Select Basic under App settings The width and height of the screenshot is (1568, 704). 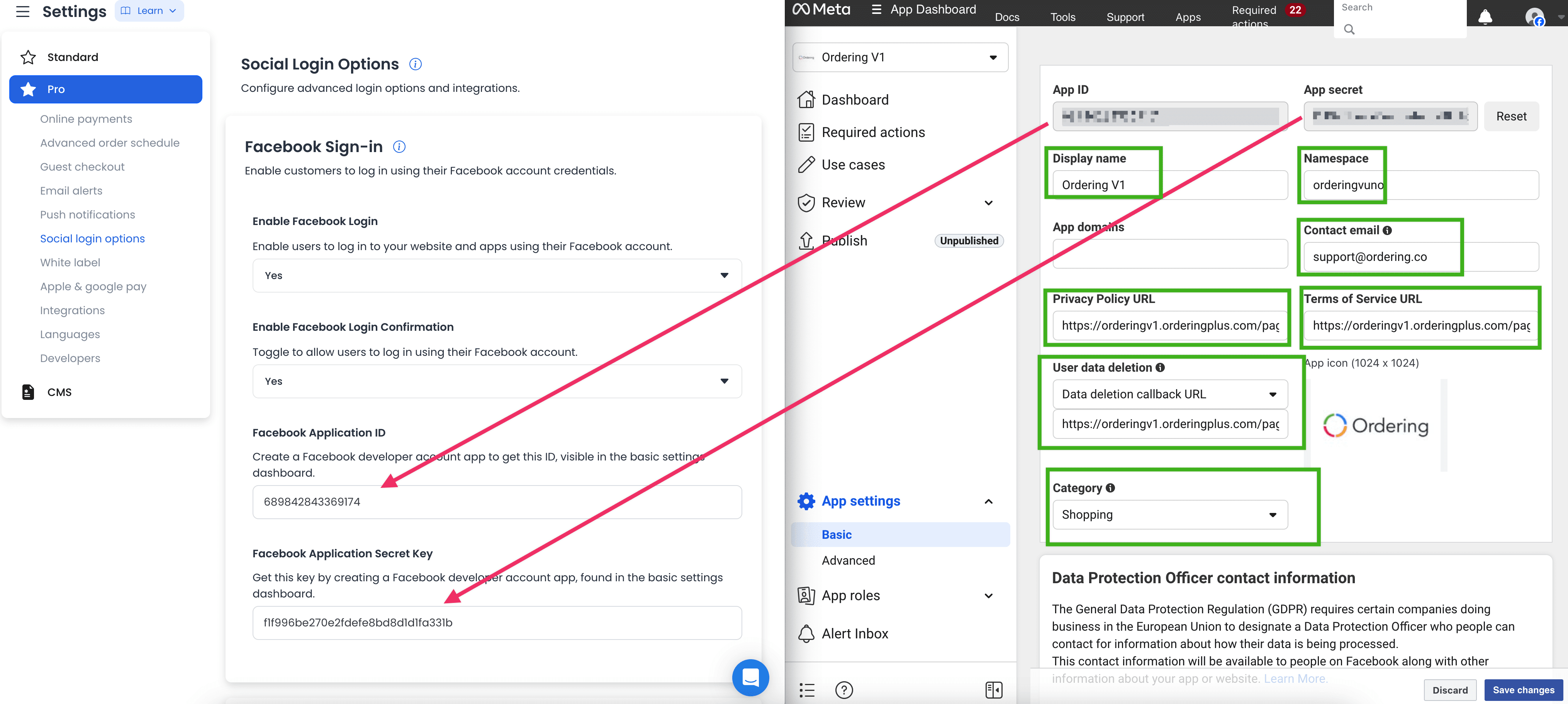[x=899, y=535]
